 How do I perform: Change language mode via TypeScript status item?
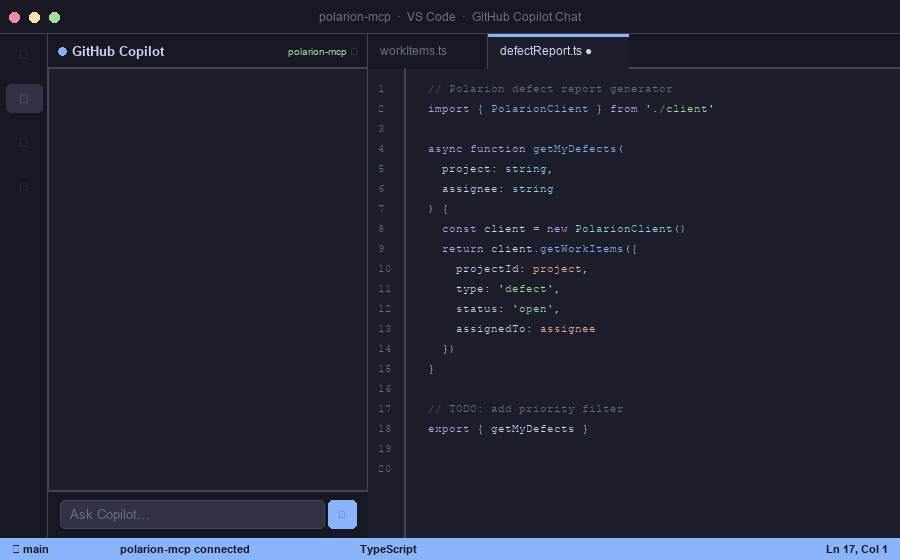388,549
